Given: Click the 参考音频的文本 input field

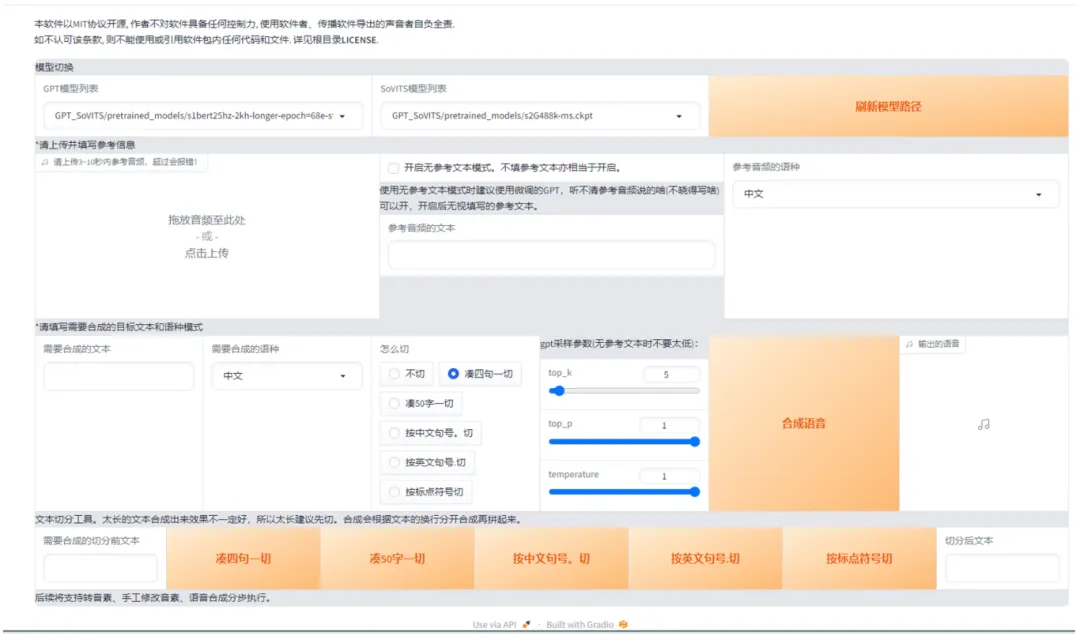Looking at the screenshot, I should [551, 255].
